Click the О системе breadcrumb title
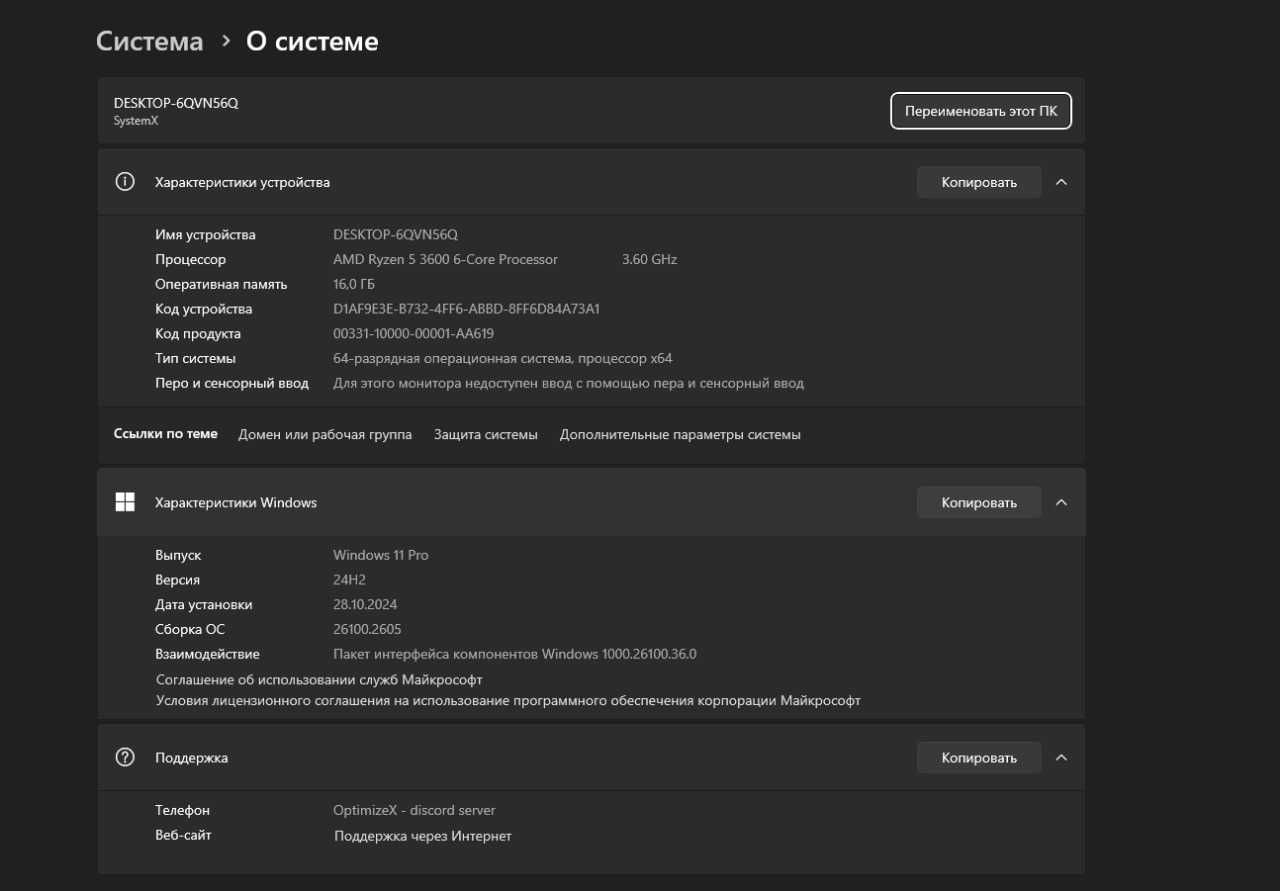The height and width of the screenshot is (891, 1280). [x=312, y=41]
